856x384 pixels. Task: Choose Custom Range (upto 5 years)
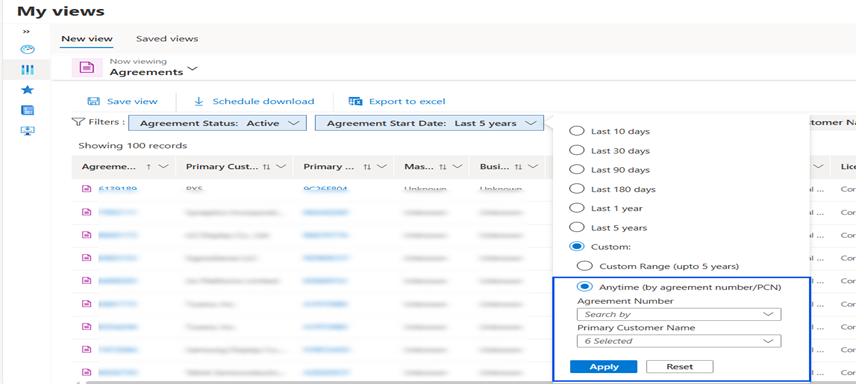pos(585,266)
